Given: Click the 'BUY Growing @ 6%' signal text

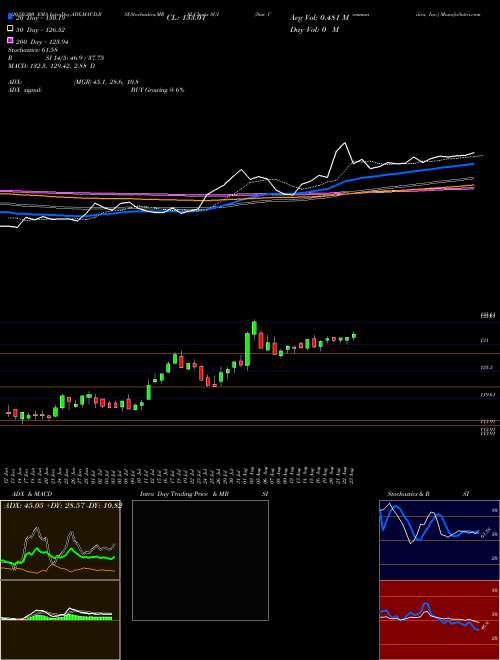Looking at the screenshot, I should [157, 90].
